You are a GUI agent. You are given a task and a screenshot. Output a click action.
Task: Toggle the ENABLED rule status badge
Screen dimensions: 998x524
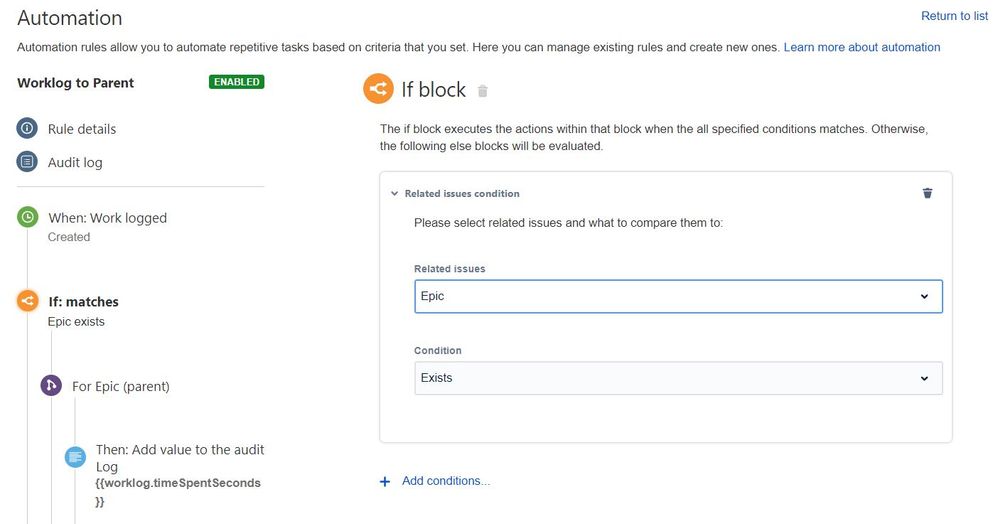pos(237,82)
